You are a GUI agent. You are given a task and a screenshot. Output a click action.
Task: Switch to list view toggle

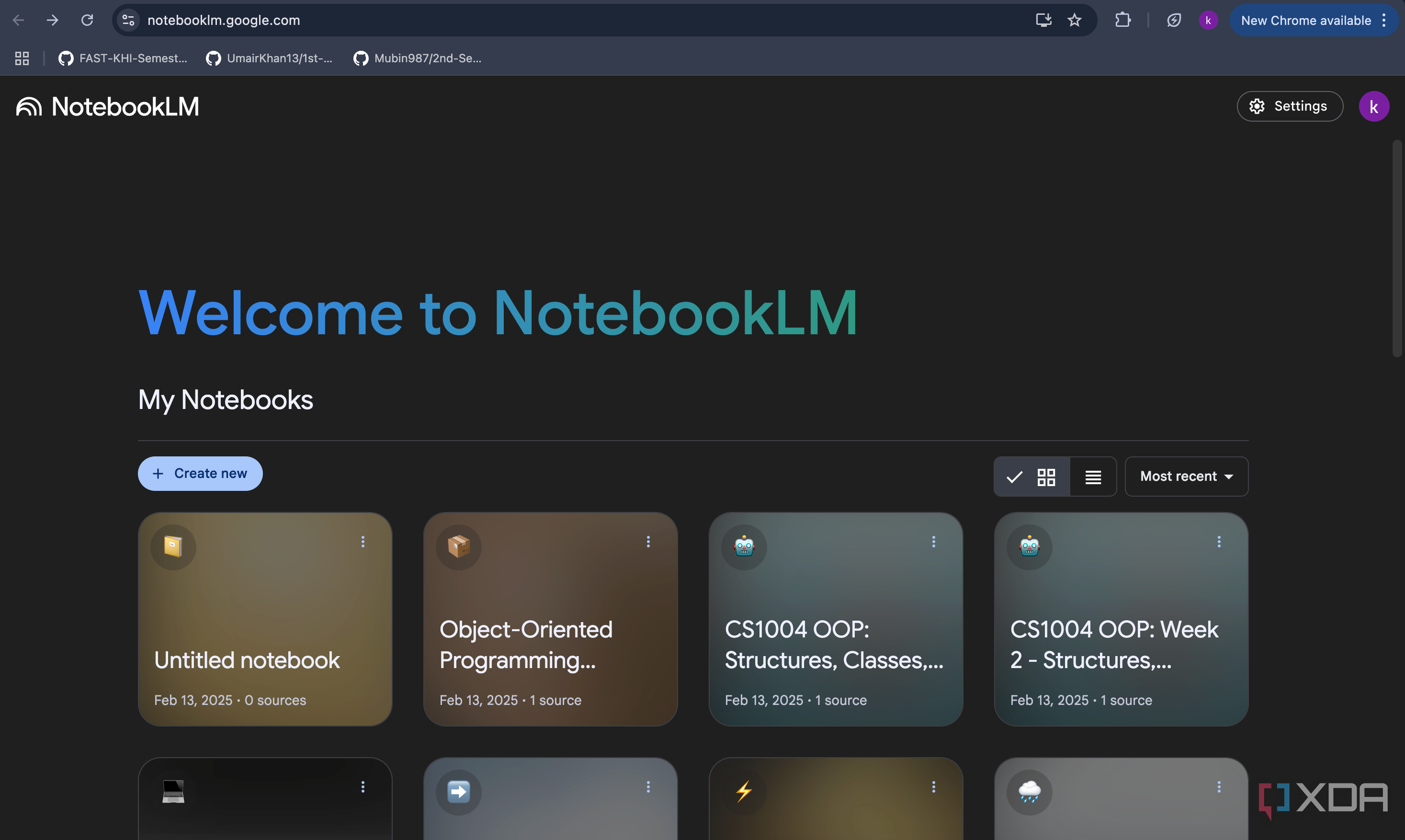(1093, 477)
